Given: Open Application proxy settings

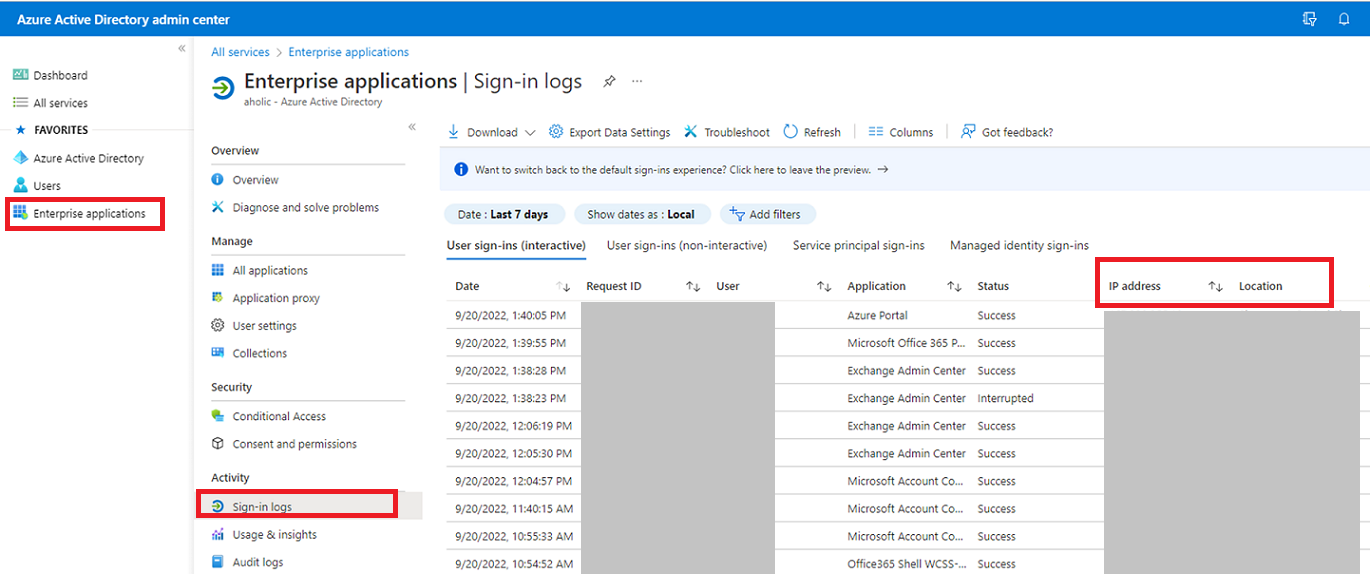Looking at the screenshot, I should 276,298.
